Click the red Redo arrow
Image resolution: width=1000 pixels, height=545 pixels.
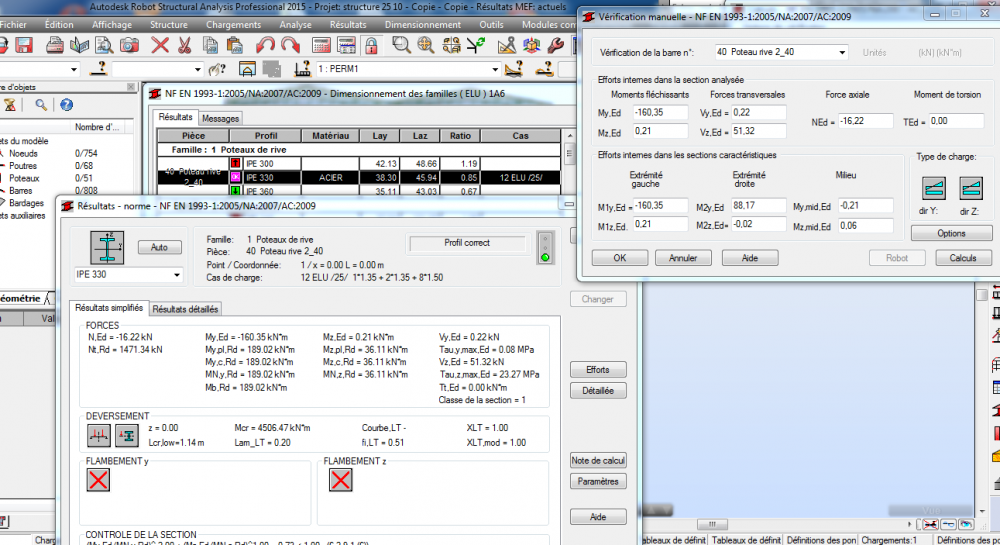tap(290, 45)
